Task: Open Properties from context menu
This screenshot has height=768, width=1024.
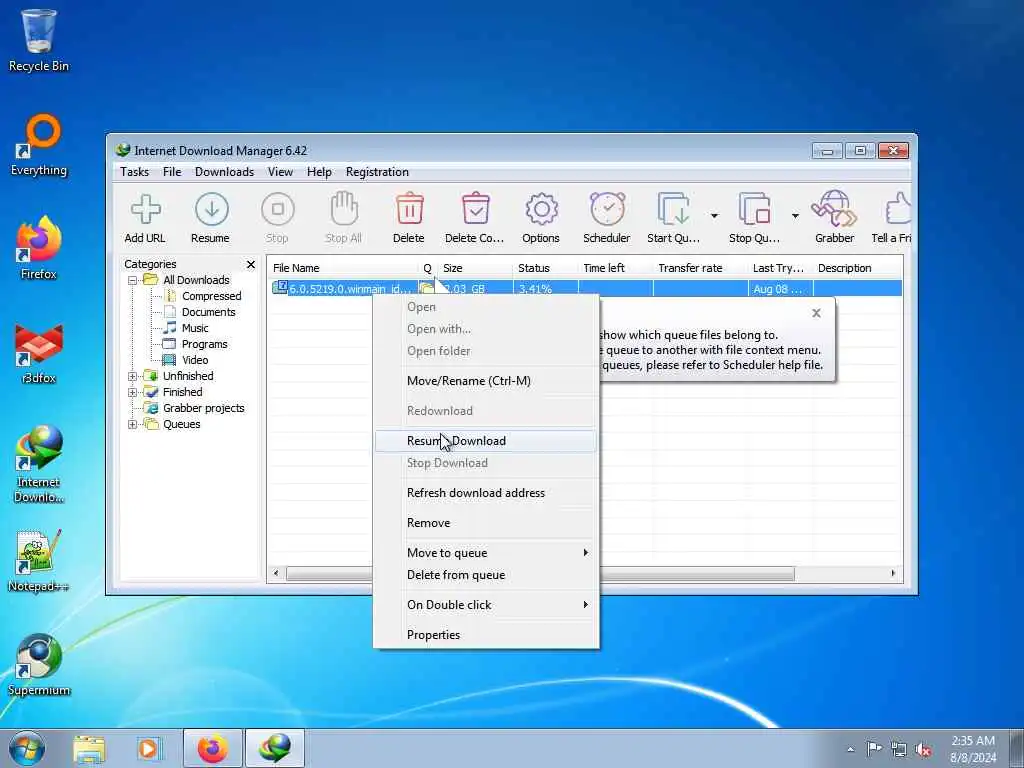Action: (x=486, y=635)
